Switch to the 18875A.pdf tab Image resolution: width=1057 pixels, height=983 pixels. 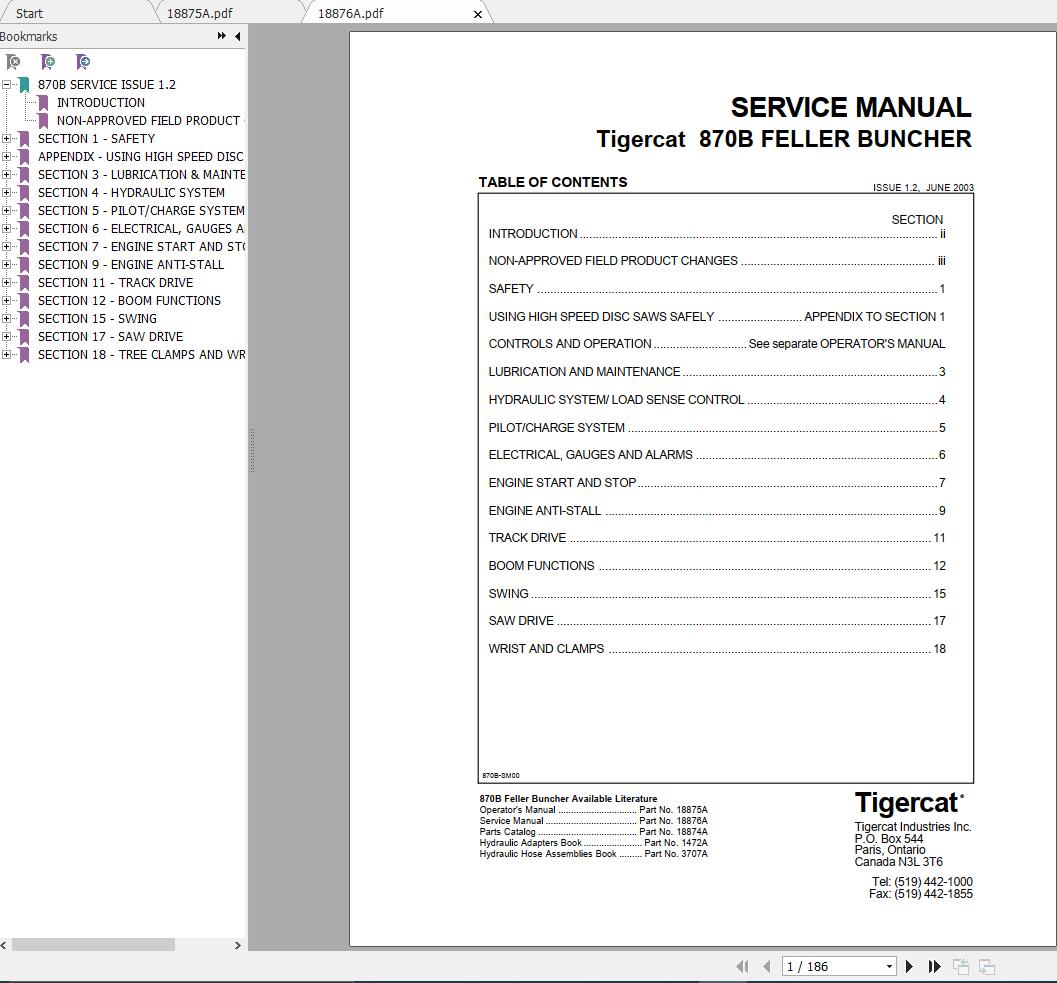point(200,13)
